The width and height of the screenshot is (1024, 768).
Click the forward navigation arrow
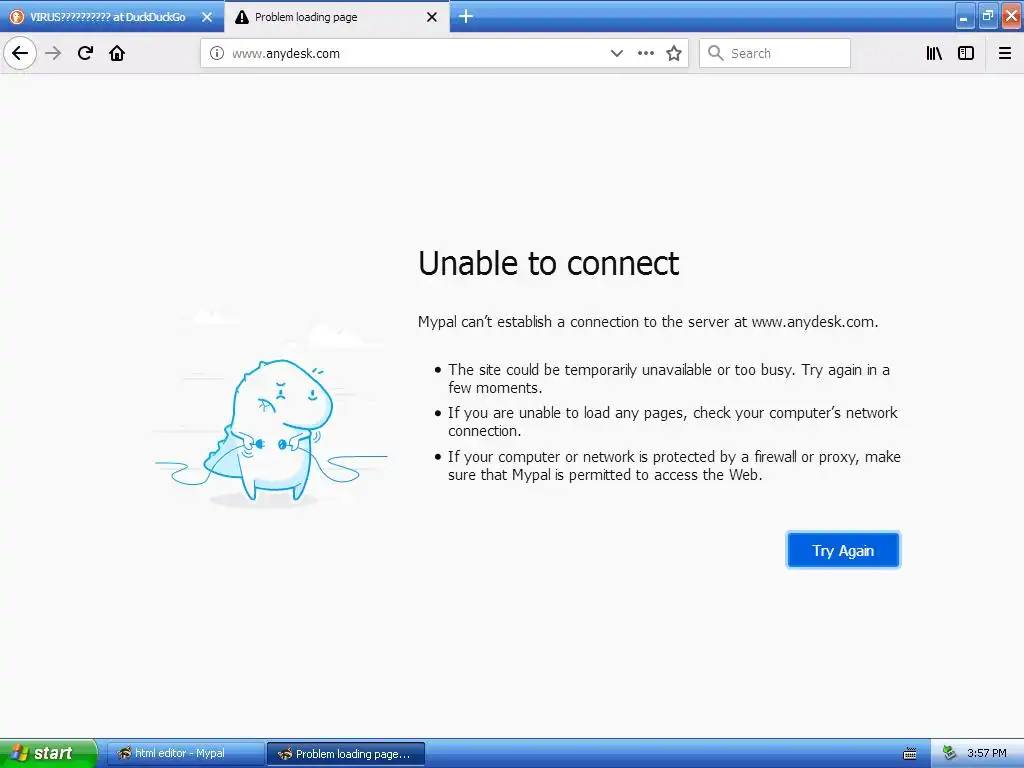pyautogui.click(x=53, y=53)
